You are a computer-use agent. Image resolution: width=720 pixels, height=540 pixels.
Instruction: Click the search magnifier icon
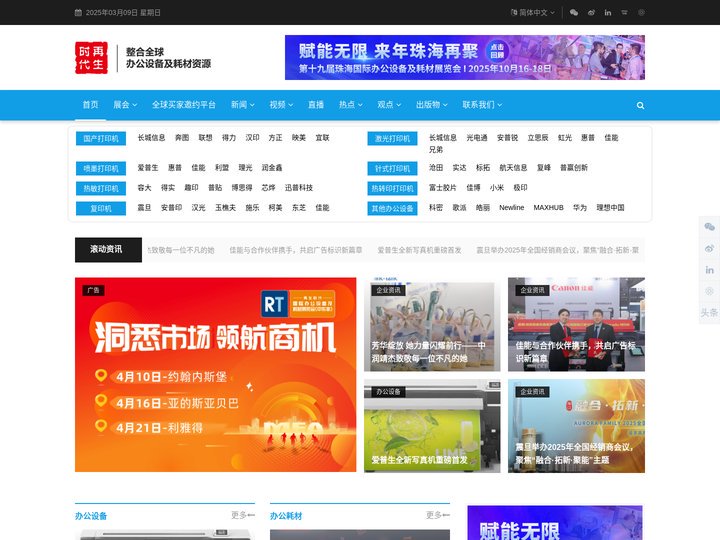tap(640, 105)
